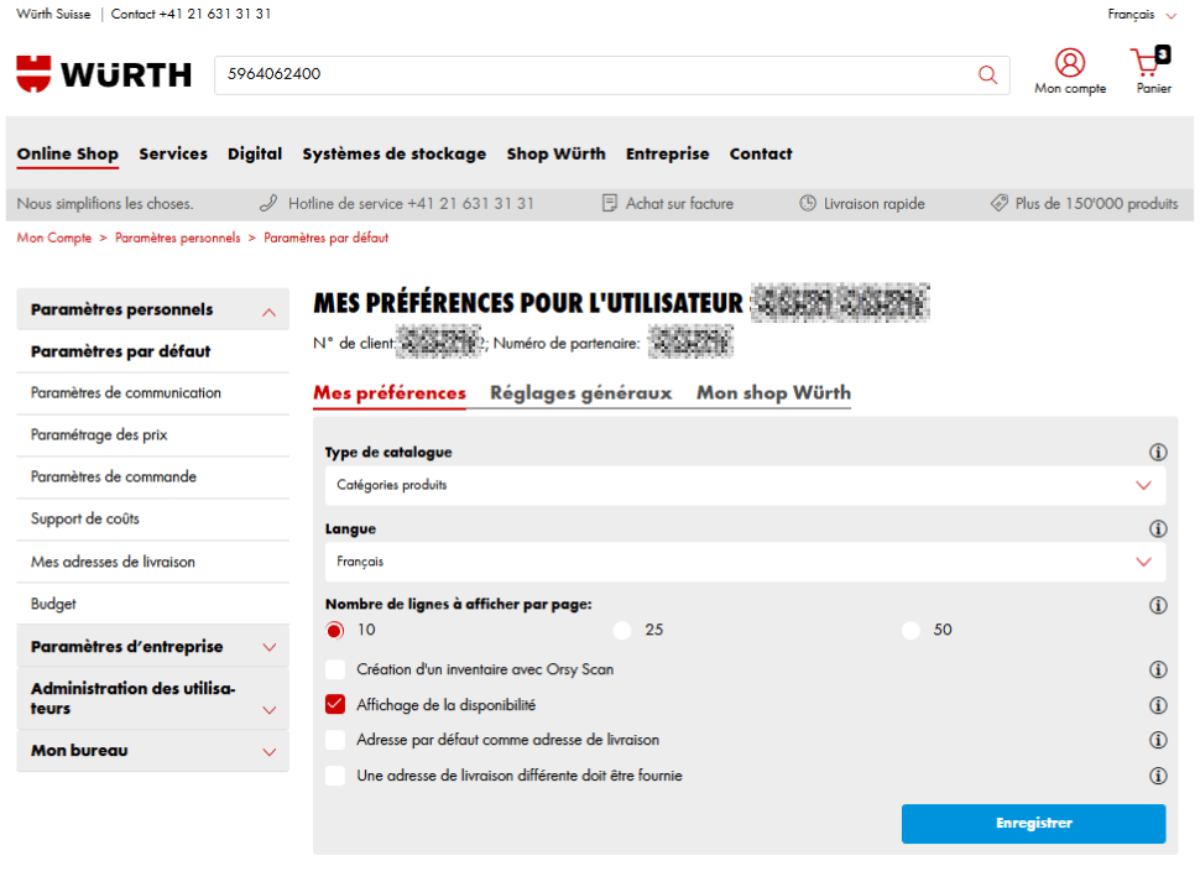Open the Shop Würth menu
Screen dimensions: 1200x886
(x=556, y=154)
